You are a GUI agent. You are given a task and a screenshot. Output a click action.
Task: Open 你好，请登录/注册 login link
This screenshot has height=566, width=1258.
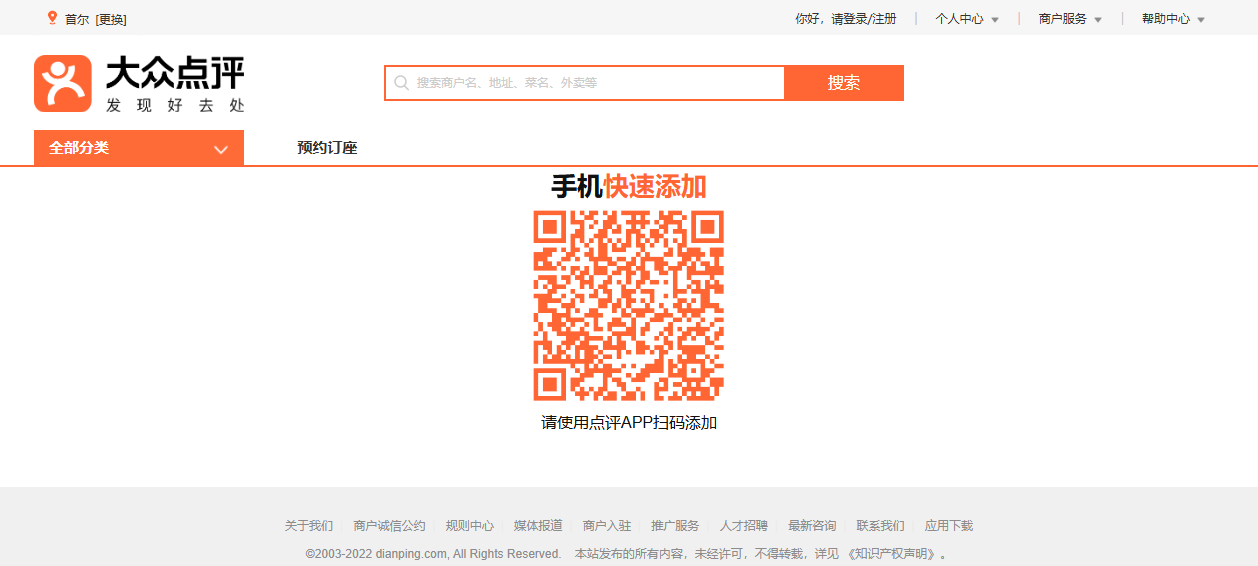(845, 19)
